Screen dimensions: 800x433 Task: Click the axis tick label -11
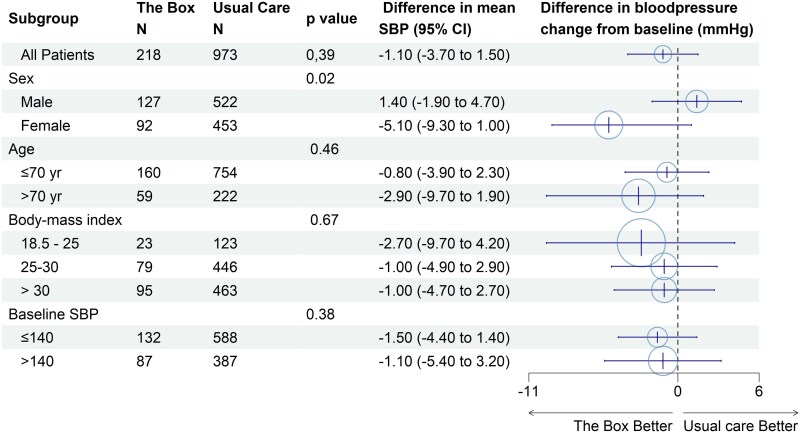[528, 391]
